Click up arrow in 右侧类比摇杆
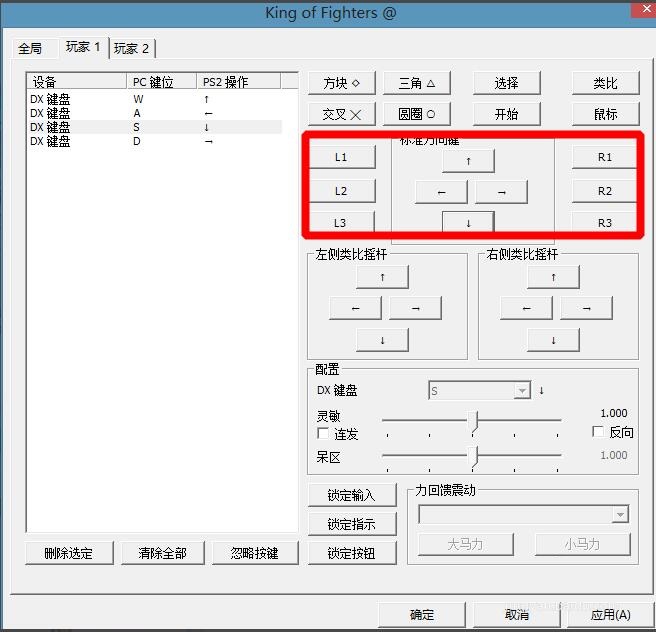This screenshot has height=632, width=656. click(x=554, y=277)
